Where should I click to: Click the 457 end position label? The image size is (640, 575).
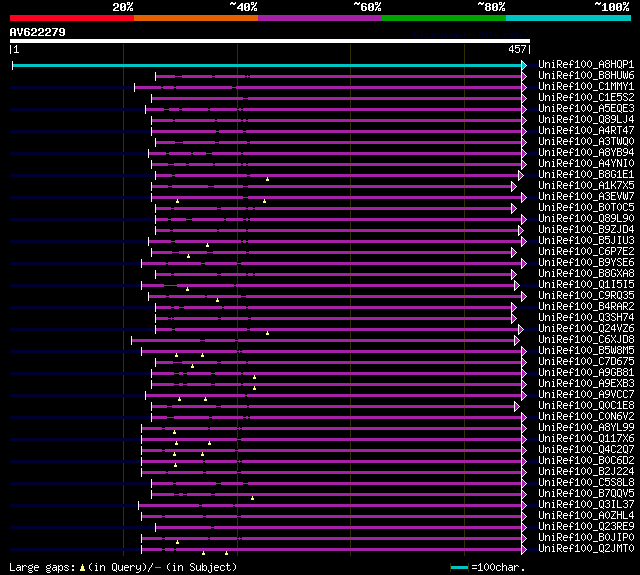tap(517, 49)
